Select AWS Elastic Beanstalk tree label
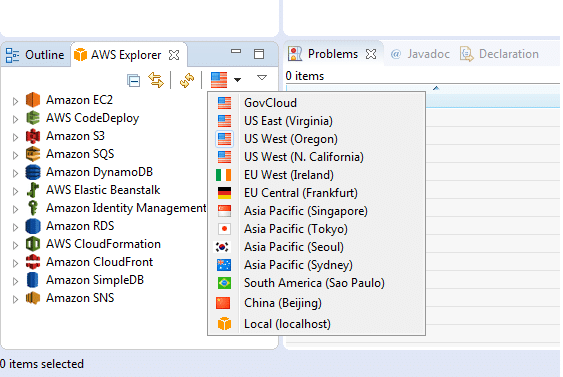 103,190
